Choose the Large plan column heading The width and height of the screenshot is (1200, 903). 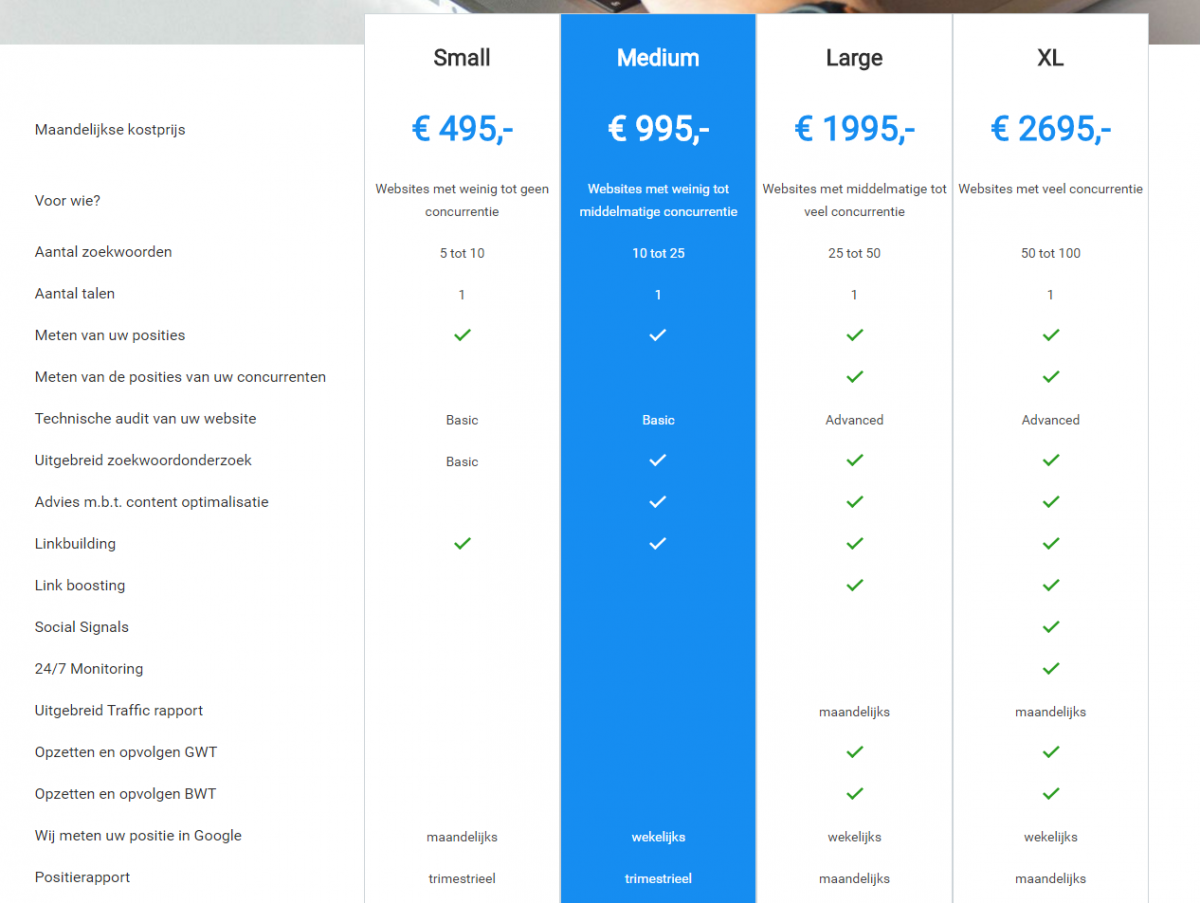coord(854,58)
